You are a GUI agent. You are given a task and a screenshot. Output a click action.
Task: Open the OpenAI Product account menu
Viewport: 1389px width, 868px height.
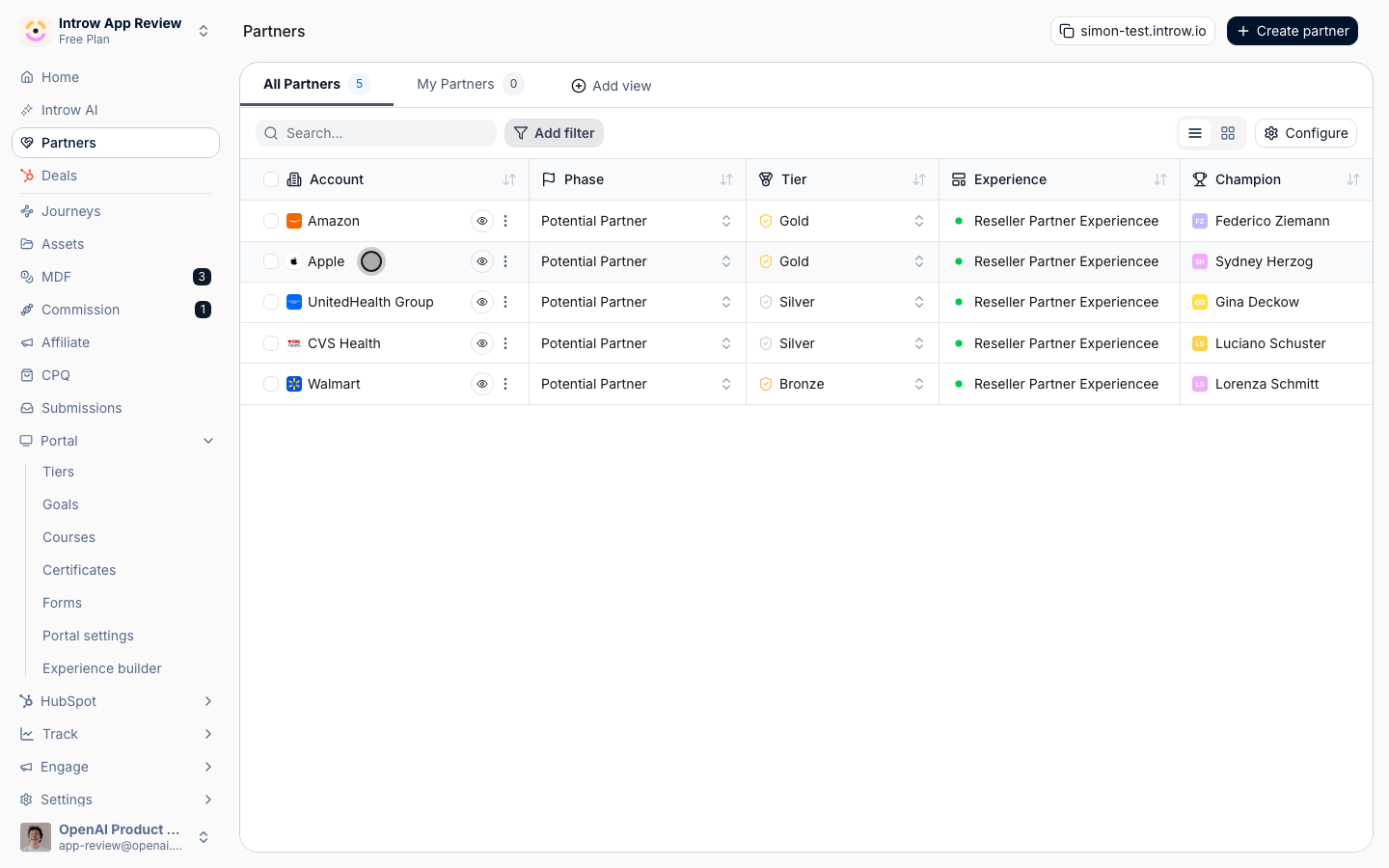click(x=116, y=837)
